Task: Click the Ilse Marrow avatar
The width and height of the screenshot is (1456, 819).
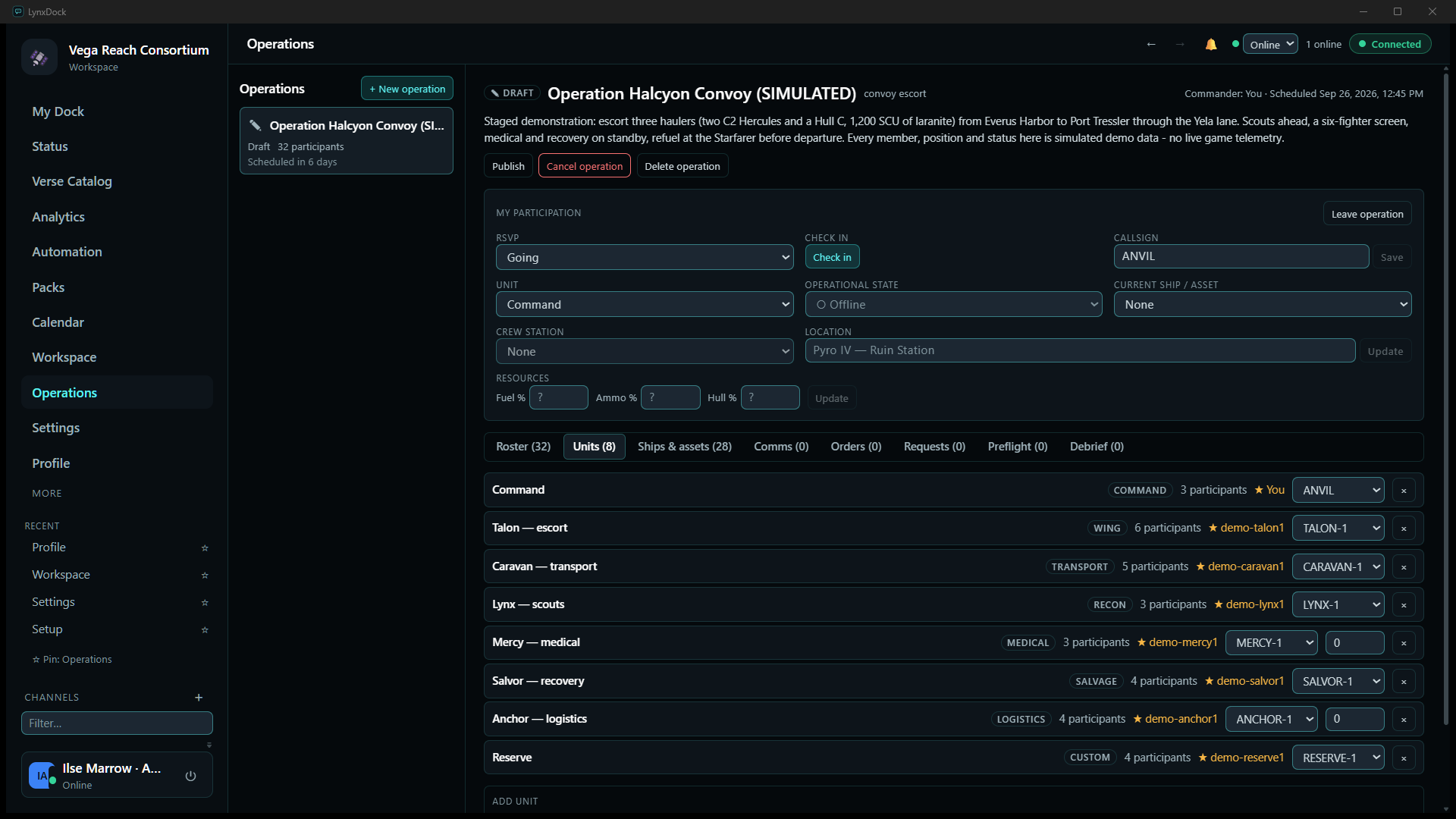Action: tap(42, 776)
